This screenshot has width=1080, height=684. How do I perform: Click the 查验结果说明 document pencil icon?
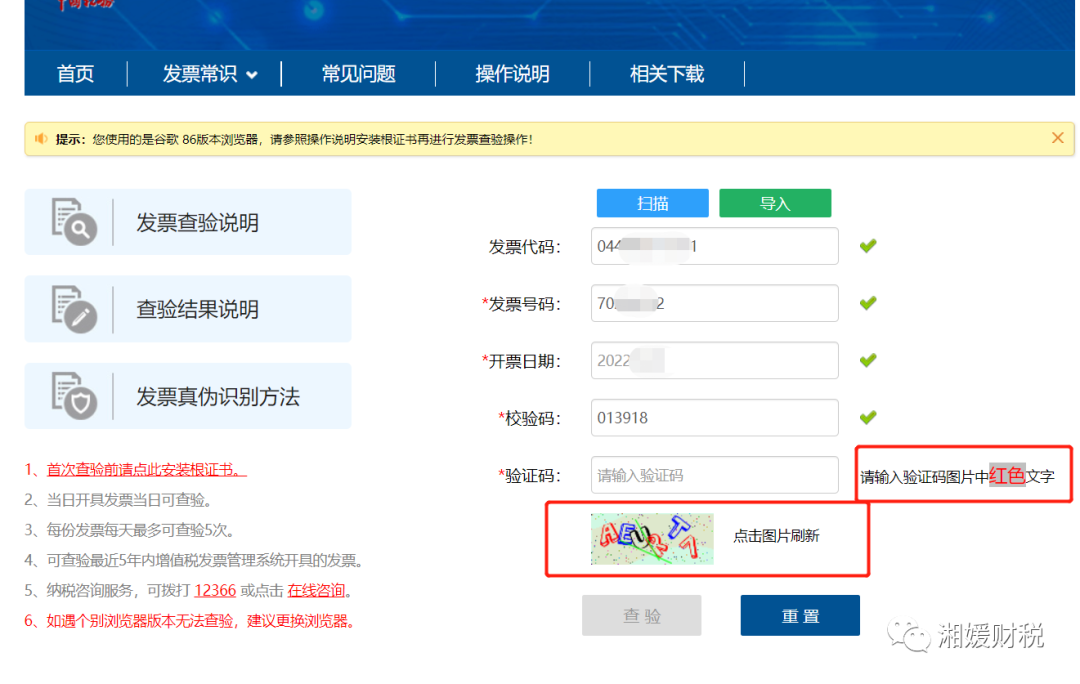pyautogui.click(x=74, y=309)
